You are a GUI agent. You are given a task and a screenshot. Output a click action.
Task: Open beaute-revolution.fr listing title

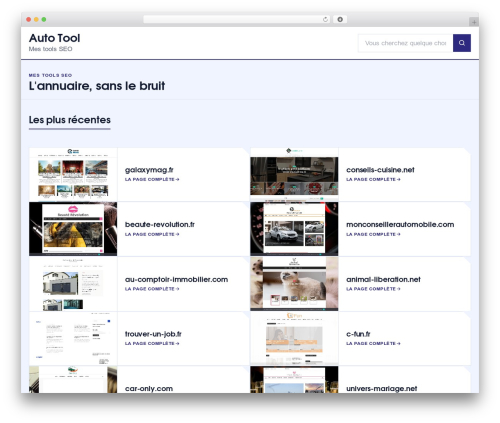(160, 224)
